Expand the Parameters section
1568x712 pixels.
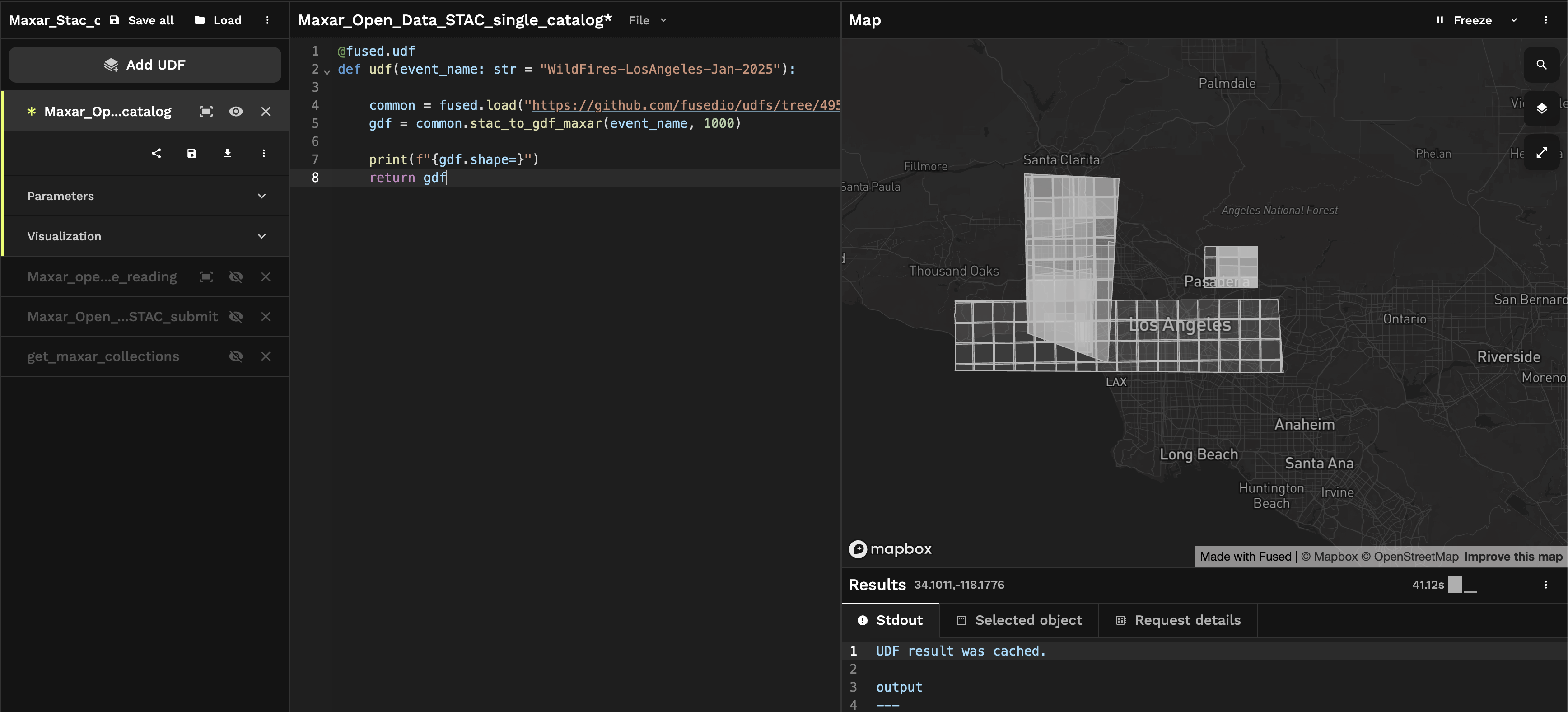(x=147, y=196)
